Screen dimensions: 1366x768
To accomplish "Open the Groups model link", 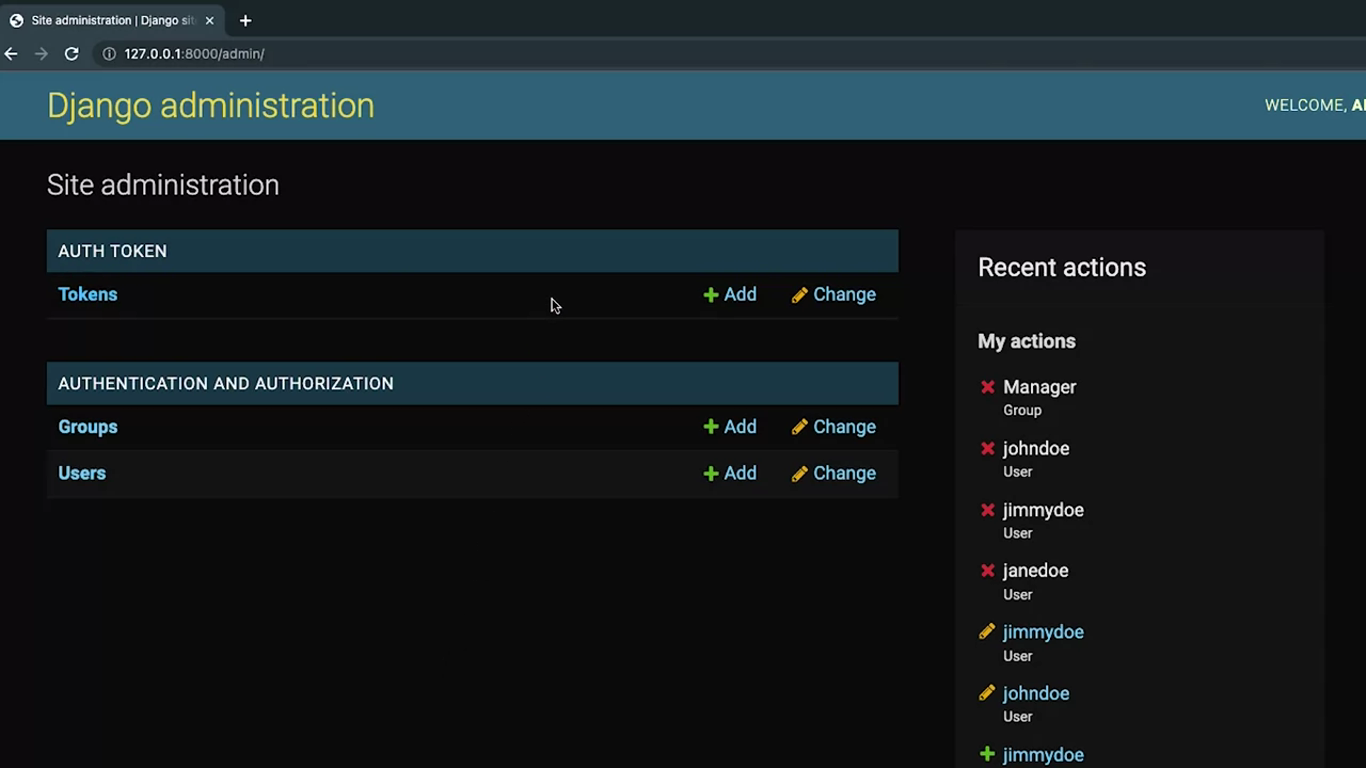I will [88, 427].
